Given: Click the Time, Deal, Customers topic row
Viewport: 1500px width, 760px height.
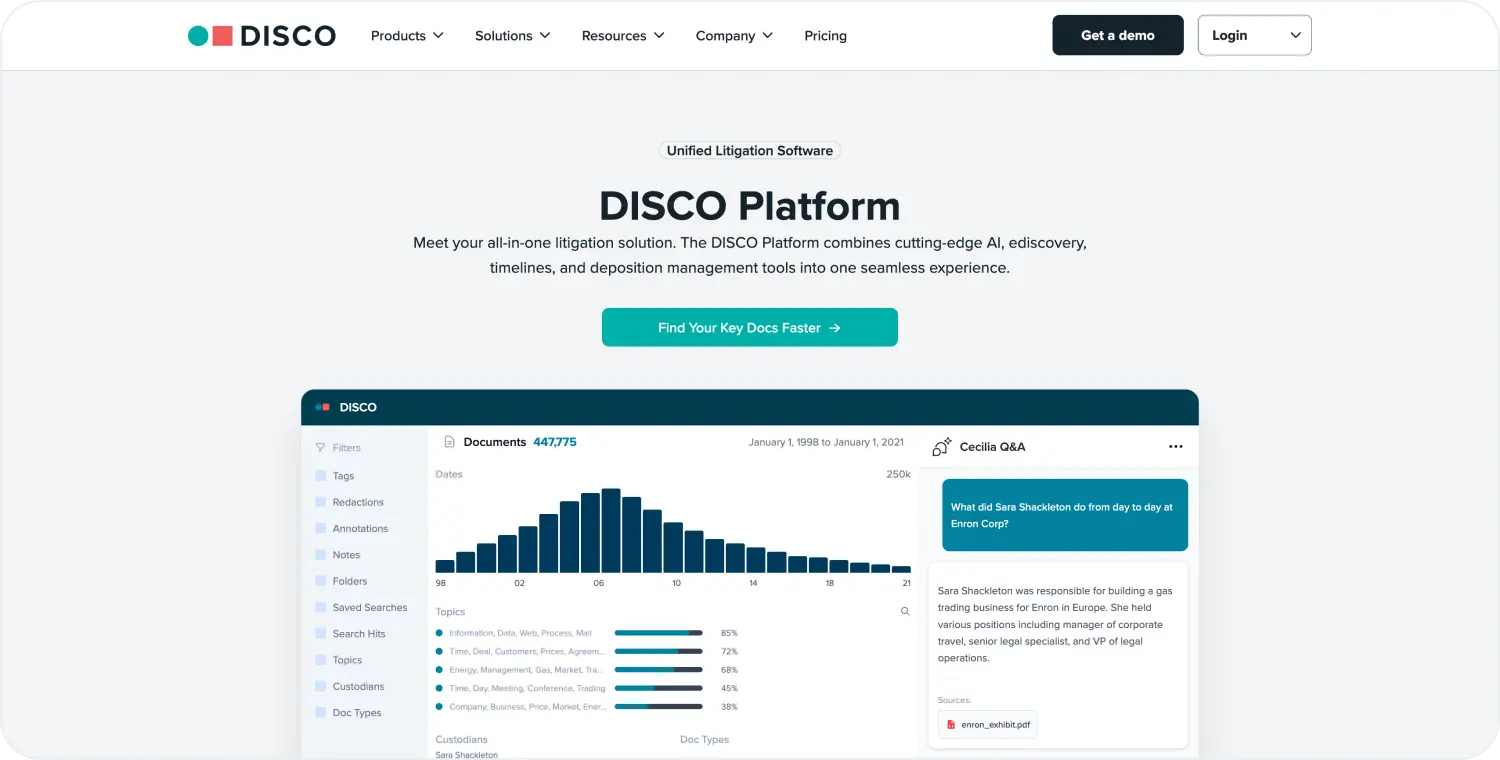Looking at the screenshot, I should click(587, 651).
